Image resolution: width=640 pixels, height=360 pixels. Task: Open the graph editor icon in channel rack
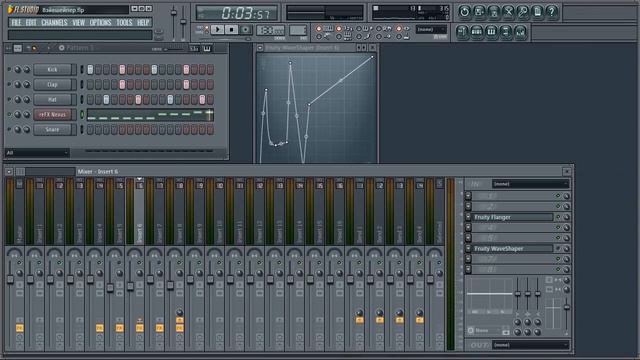point(194,49)
